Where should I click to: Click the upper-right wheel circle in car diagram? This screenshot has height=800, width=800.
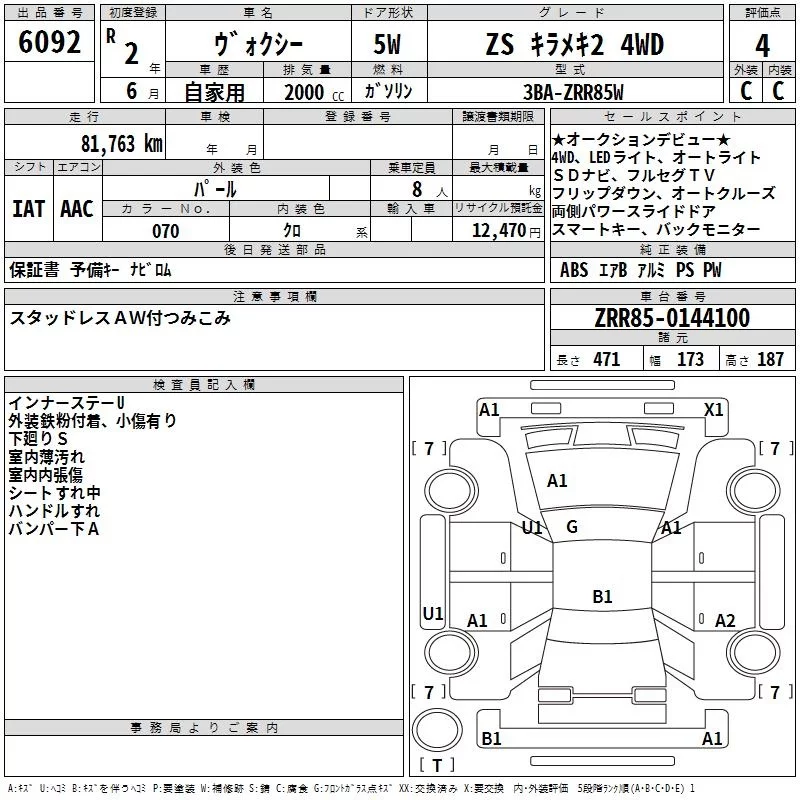coord(754,490)
